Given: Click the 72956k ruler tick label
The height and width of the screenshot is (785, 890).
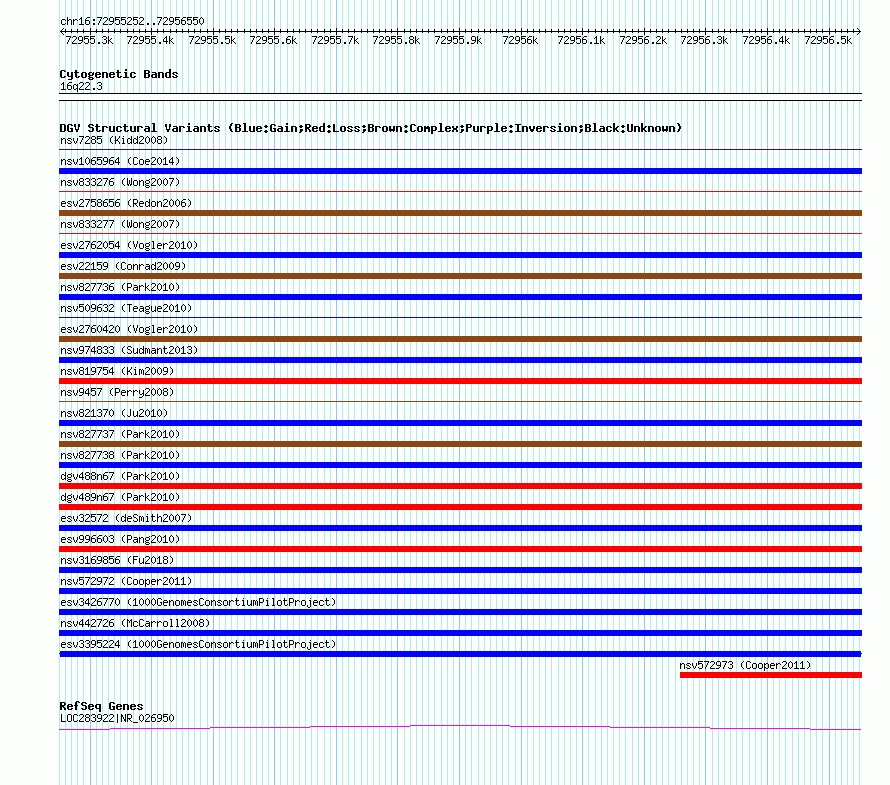Looking at the screenshot, I should pyautogui.click(x=520, y=40).
